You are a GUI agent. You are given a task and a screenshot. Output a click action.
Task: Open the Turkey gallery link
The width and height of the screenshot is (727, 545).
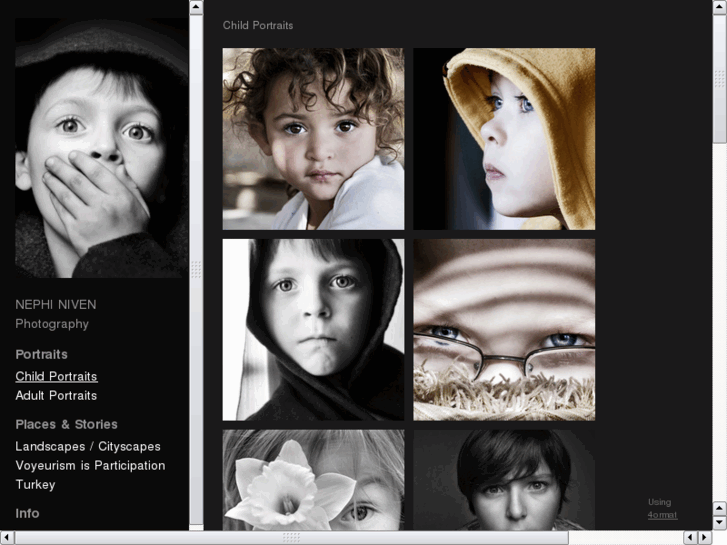(35, 484)
